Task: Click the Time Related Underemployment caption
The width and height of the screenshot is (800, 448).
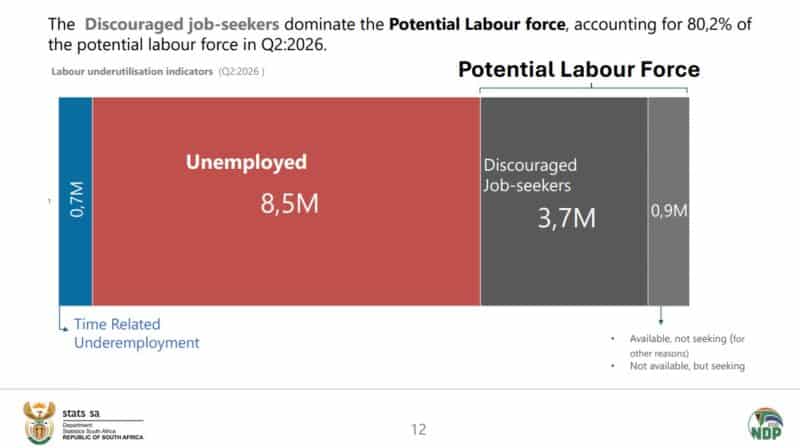Action: tap(136, 333)
